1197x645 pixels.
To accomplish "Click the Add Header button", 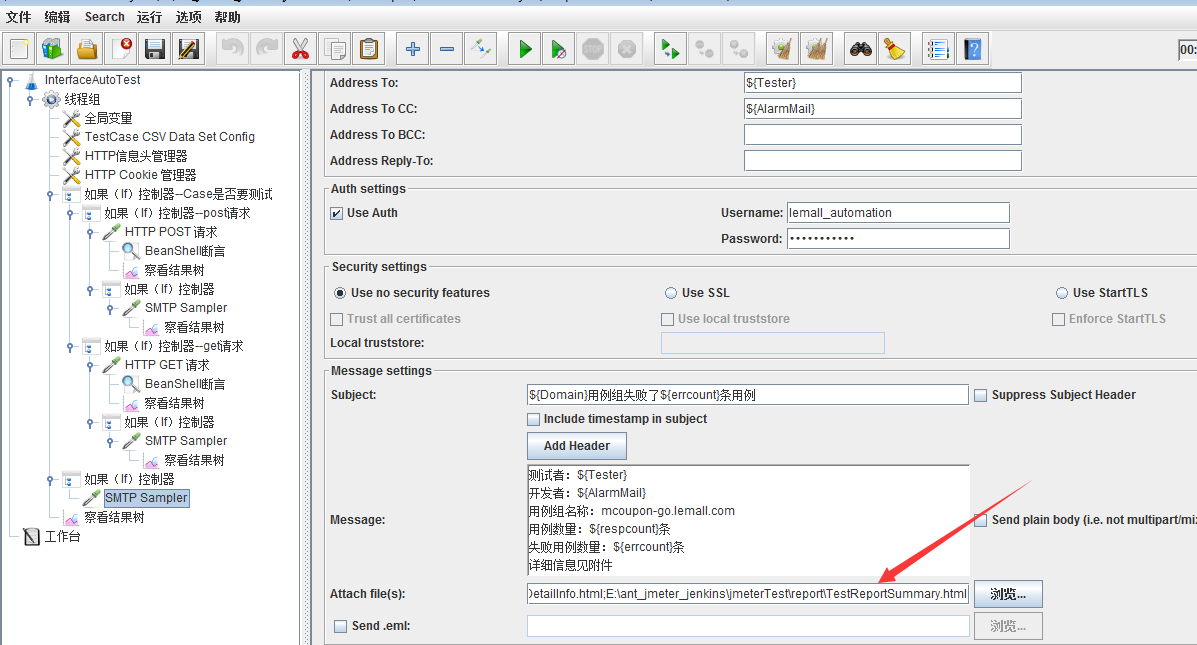I will [x=576, y=446].
